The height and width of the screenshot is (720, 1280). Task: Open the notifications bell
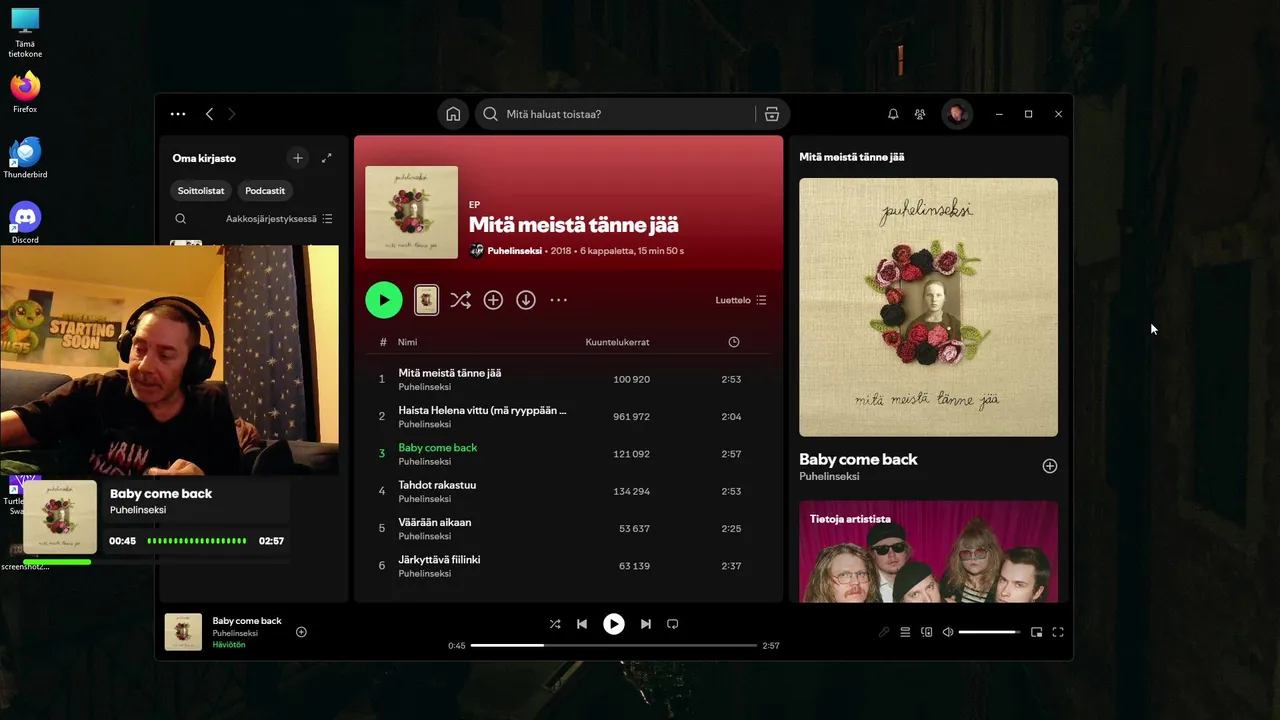tap(893, 114)
